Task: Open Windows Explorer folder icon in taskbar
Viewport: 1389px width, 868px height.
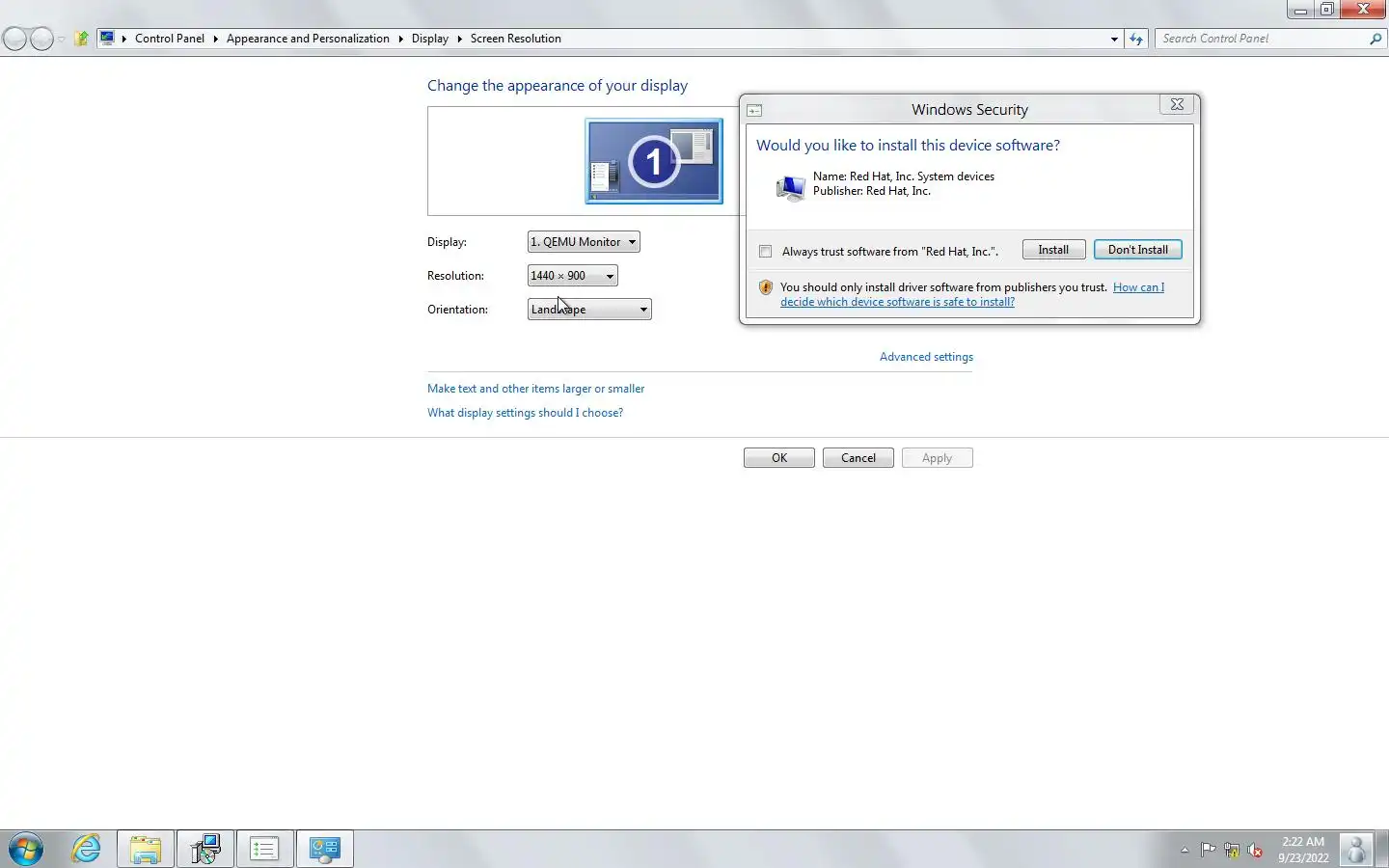Action: (146, 849)
